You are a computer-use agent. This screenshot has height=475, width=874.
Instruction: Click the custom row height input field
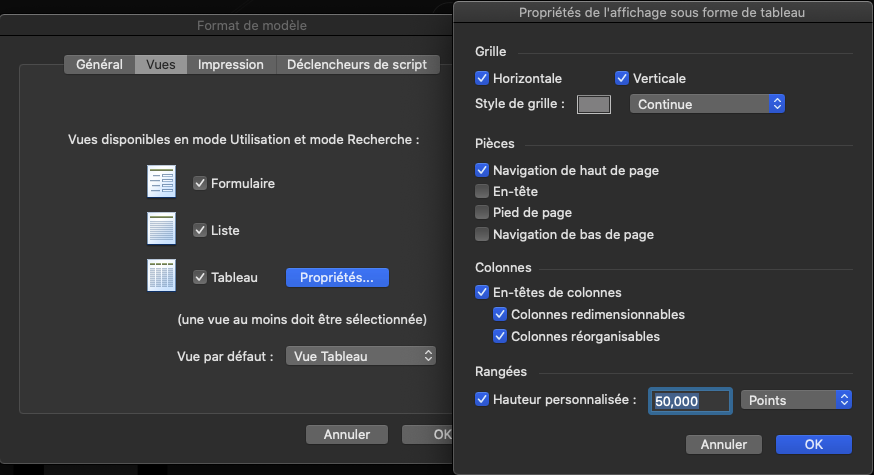point(689,401)
